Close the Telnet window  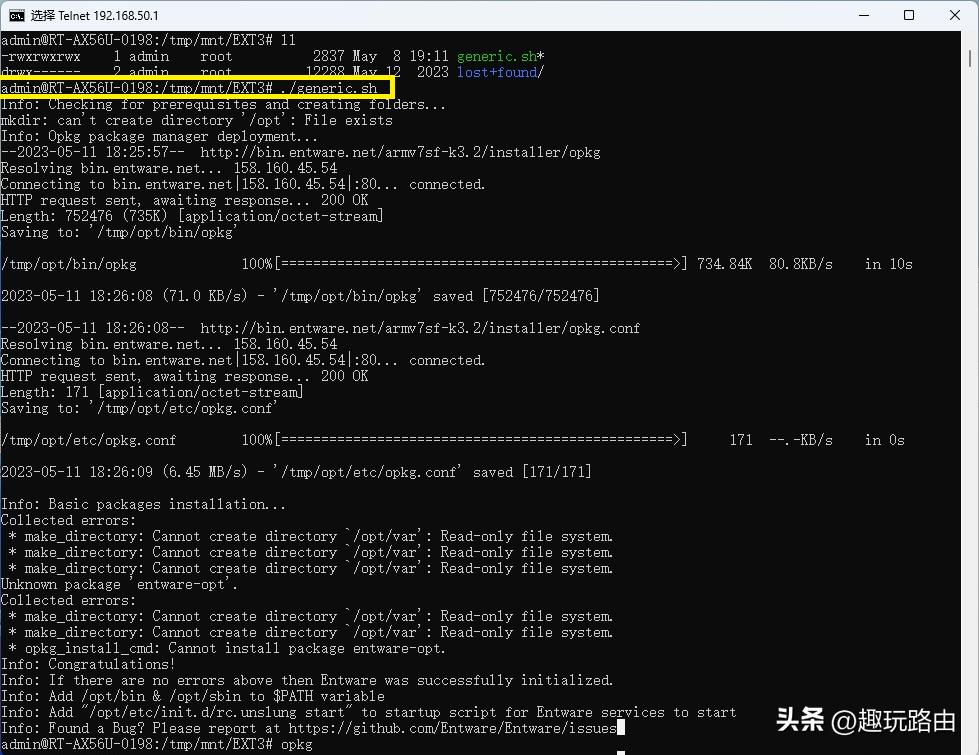pyautogui.click(x=956, y=15)
